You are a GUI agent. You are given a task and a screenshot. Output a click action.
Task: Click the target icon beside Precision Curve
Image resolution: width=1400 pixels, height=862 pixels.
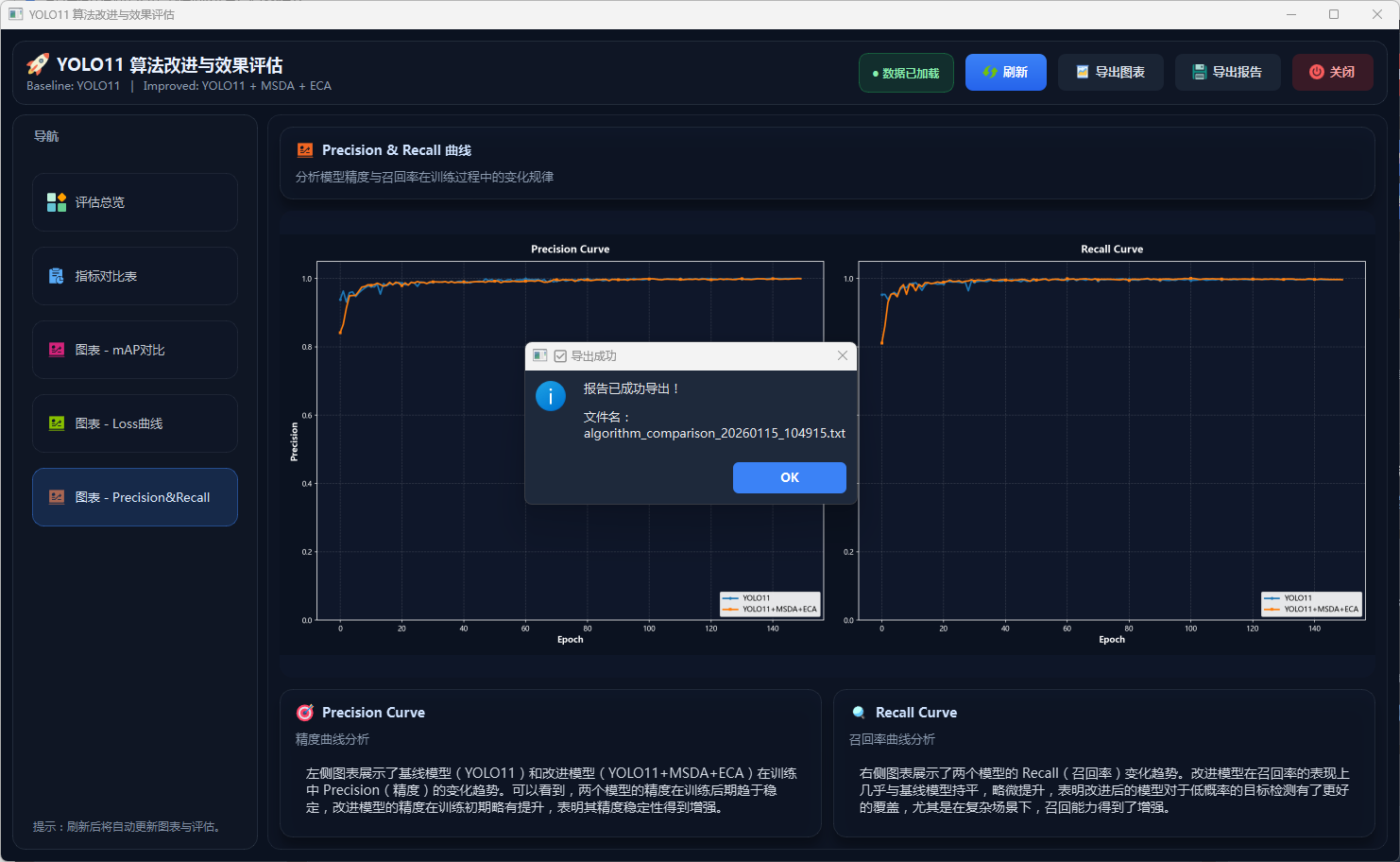click(x=305, y=713)
